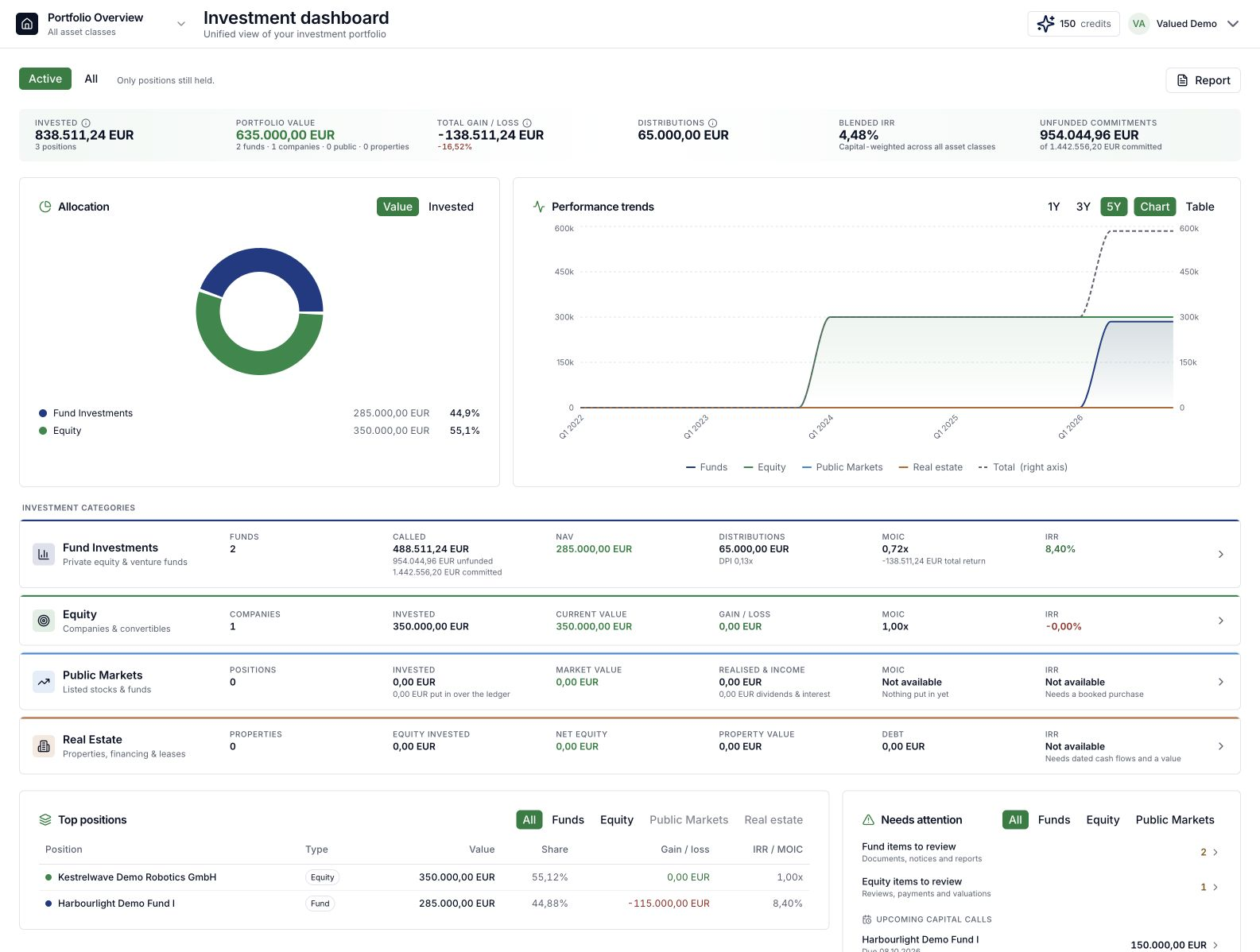Select Funds tab in Top positions

click(x=568, y=820)
